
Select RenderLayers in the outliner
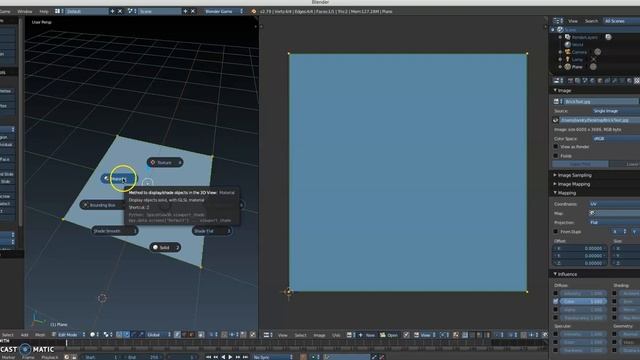[x=584, y=37]
